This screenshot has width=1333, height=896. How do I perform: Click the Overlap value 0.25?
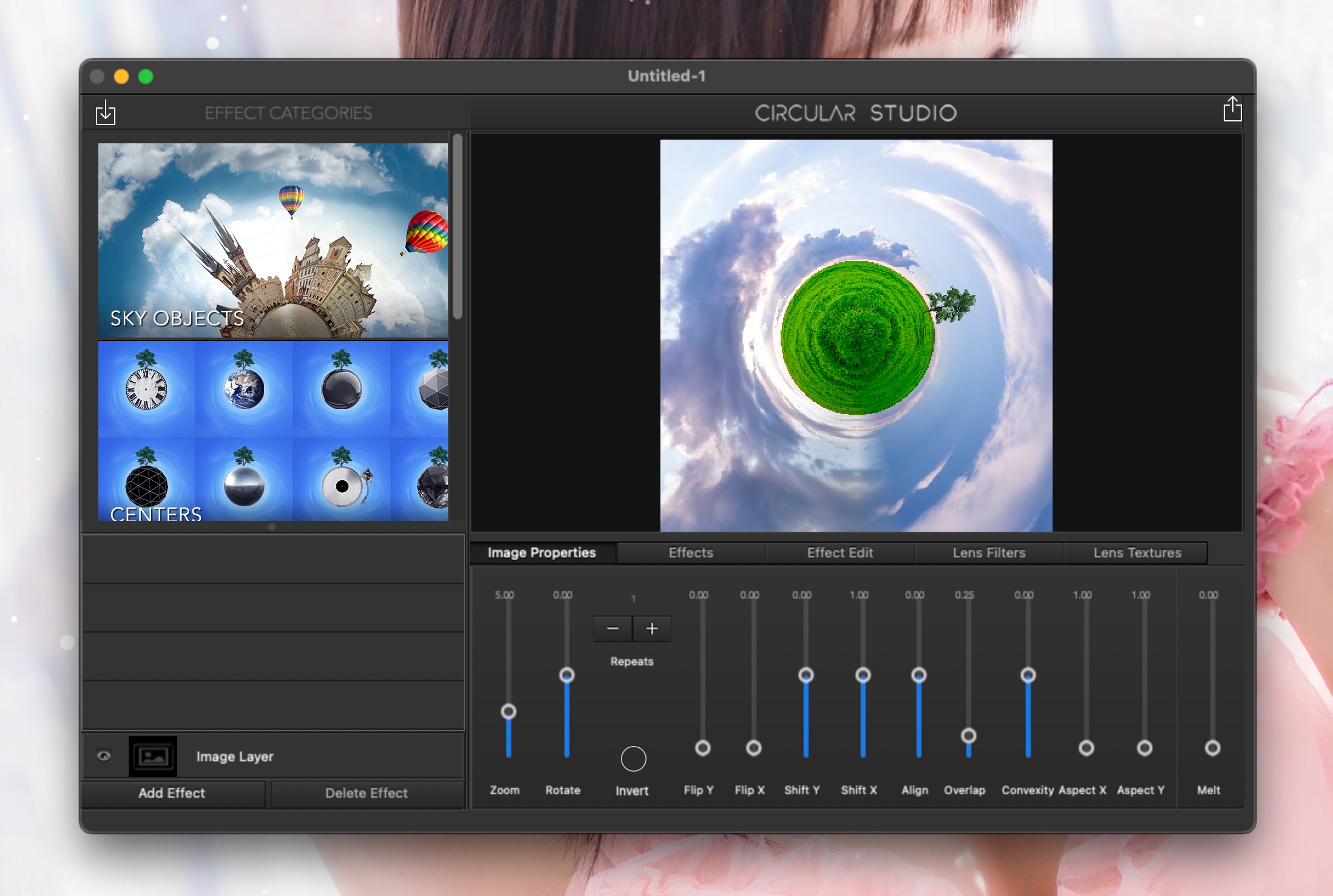pyautogui.click(x=965, y=595)
